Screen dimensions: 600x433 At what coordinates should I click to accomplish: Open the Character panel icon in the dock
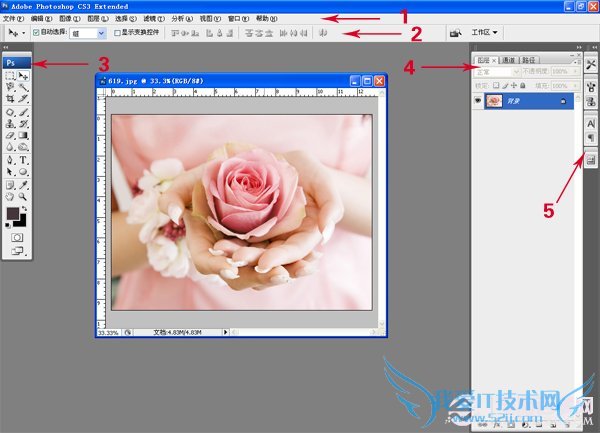tap(590, 123)
